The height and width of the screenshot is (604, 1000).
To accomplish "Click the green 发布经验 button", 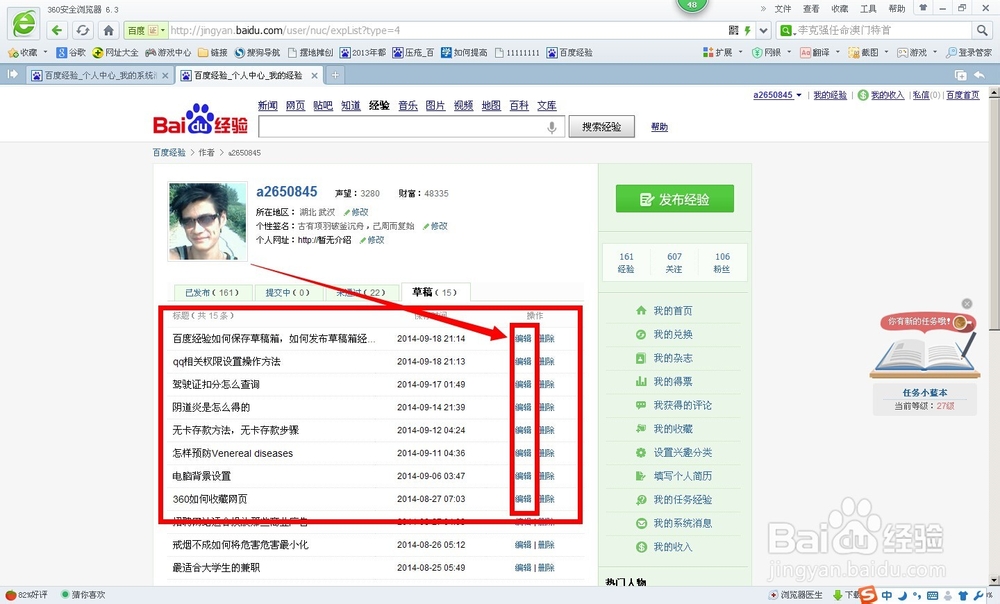I will point(675,199).
